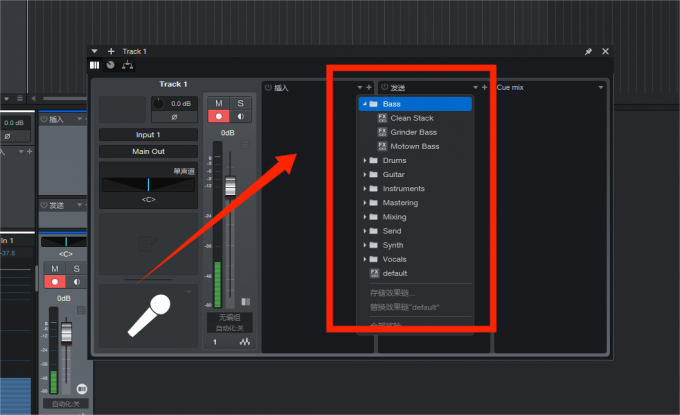
Task: Click the 无编组 group field
Action: tap(229, 317)
